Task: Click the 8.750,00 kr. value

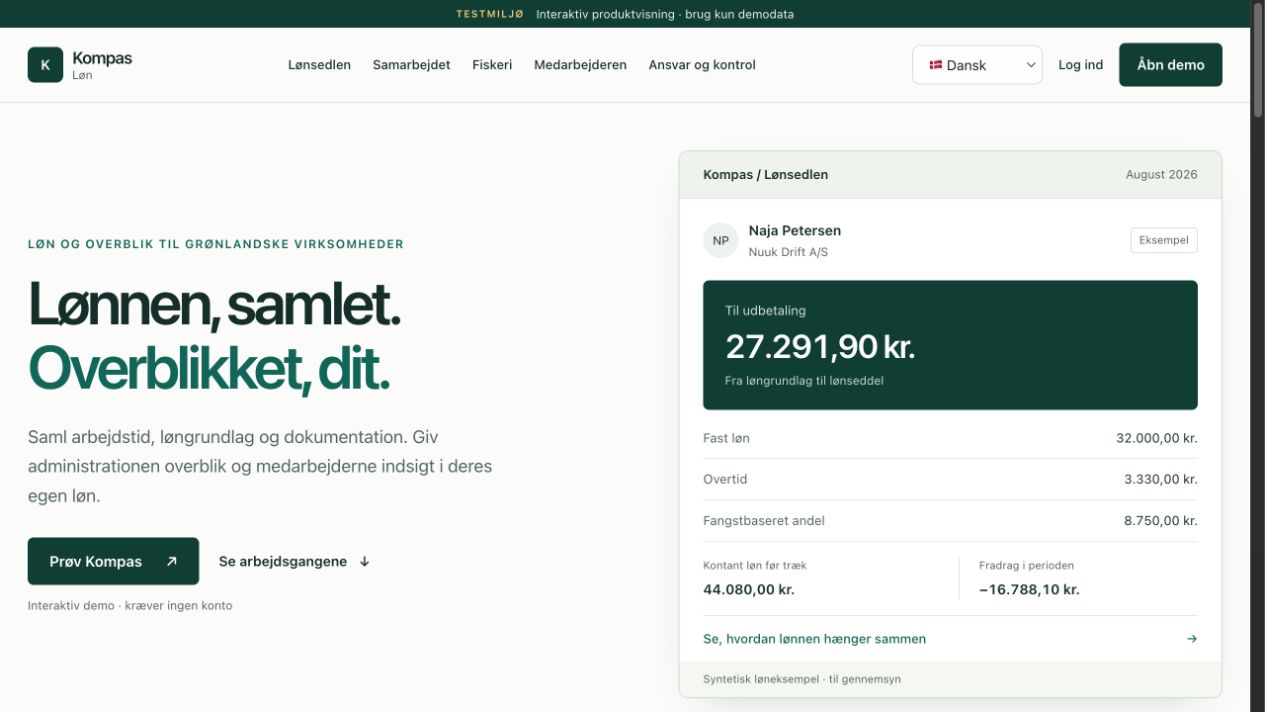Action: tap(1160, 521)
